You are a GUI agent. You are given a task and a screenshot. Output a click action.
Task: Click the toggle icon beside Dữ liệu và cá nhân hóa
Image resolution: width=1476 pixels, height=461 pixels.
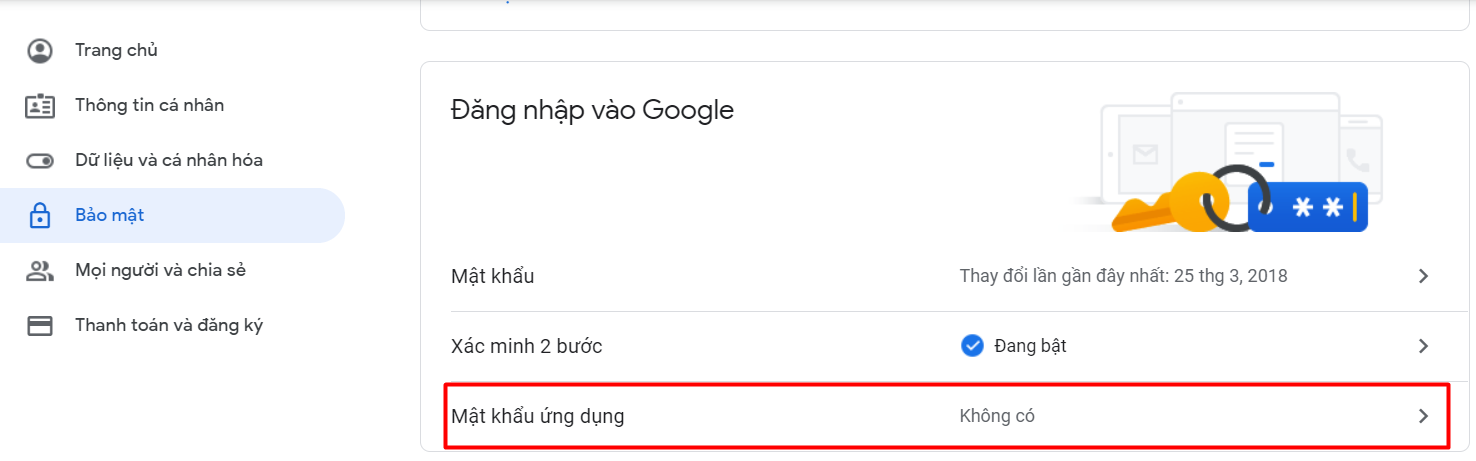(40, 161)
